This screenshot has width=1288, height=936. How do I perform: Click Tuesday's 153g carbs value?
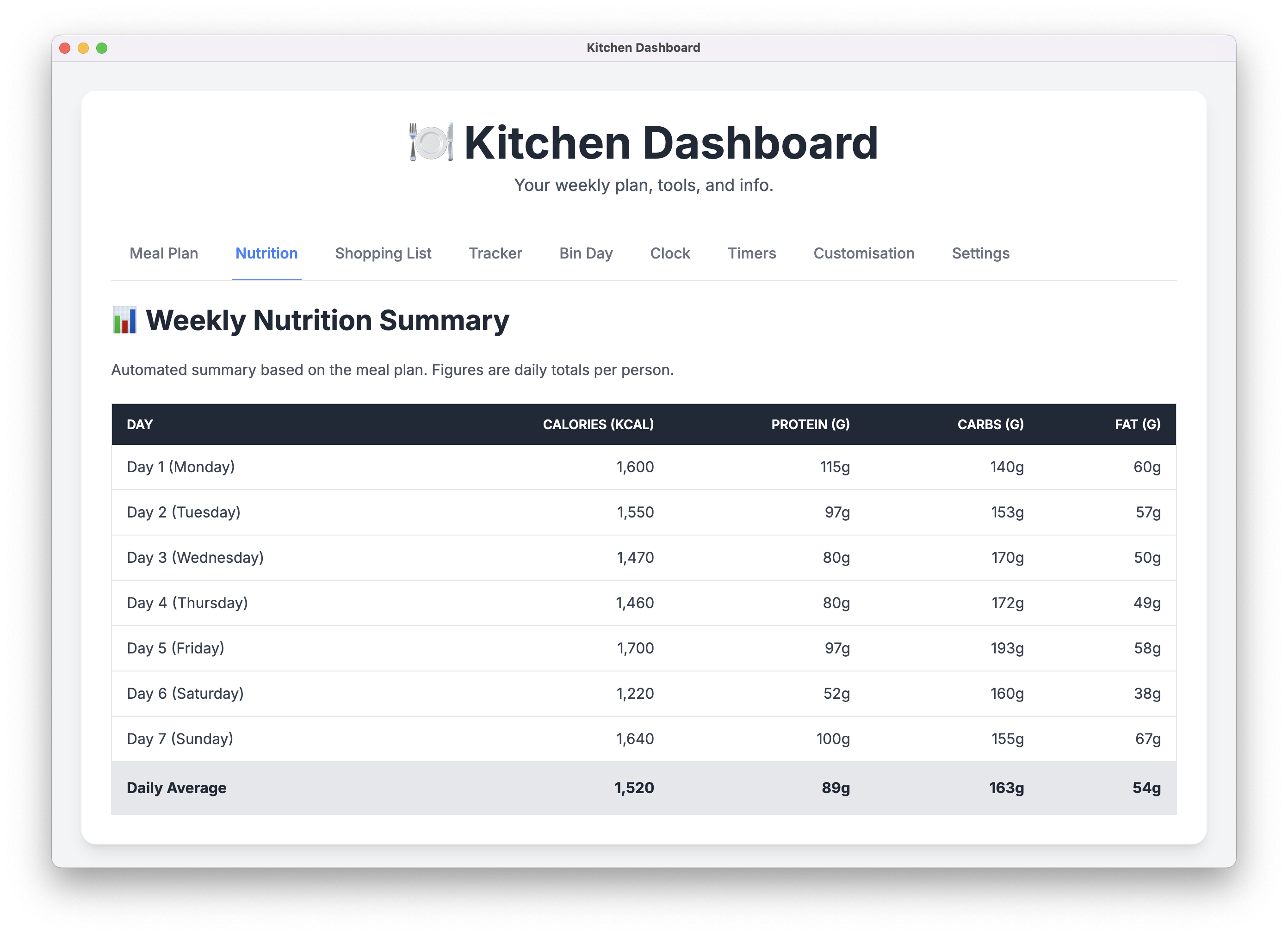1008,512
